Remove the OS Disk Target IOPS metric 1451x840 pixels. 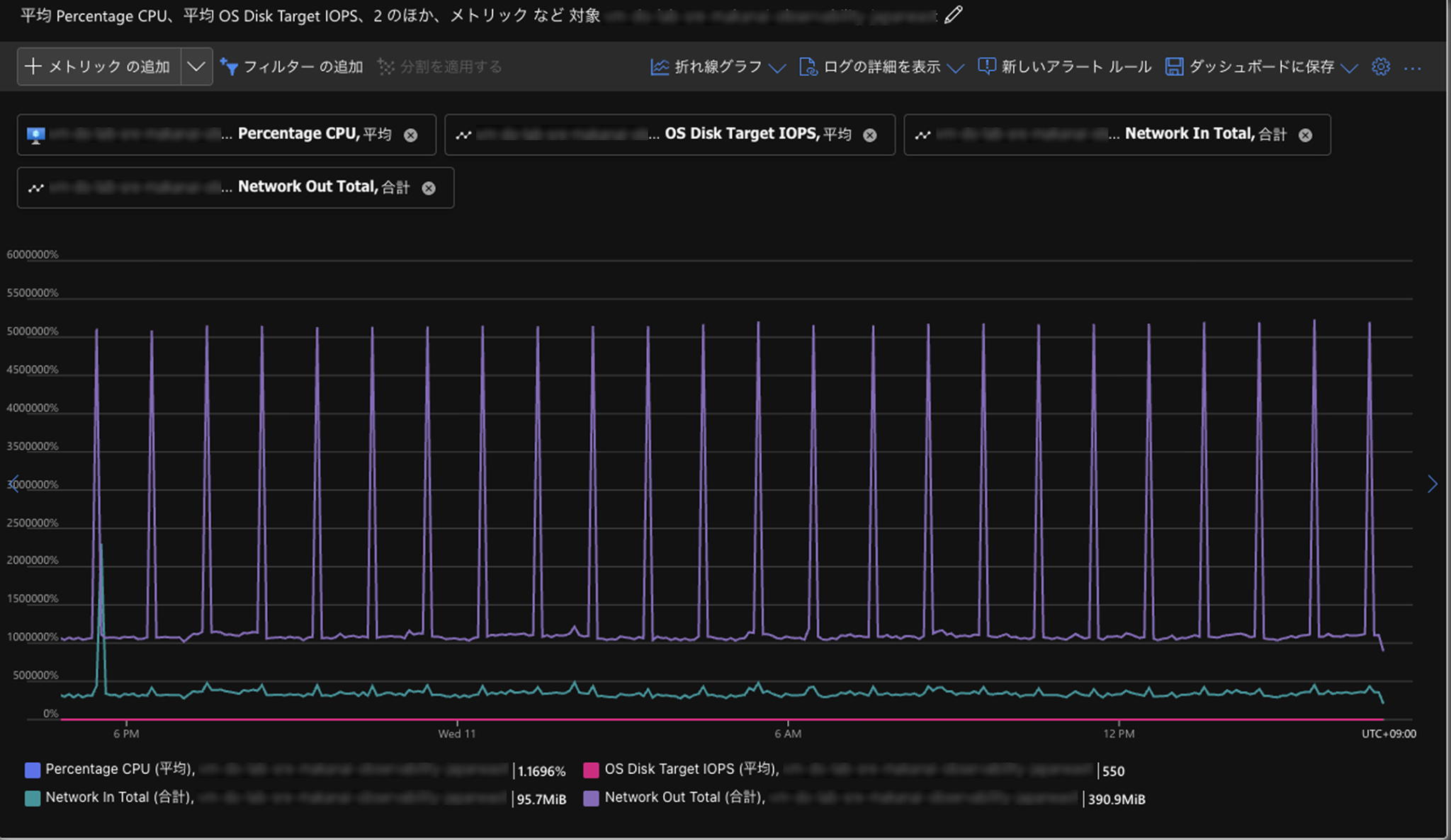click(870, 135)
